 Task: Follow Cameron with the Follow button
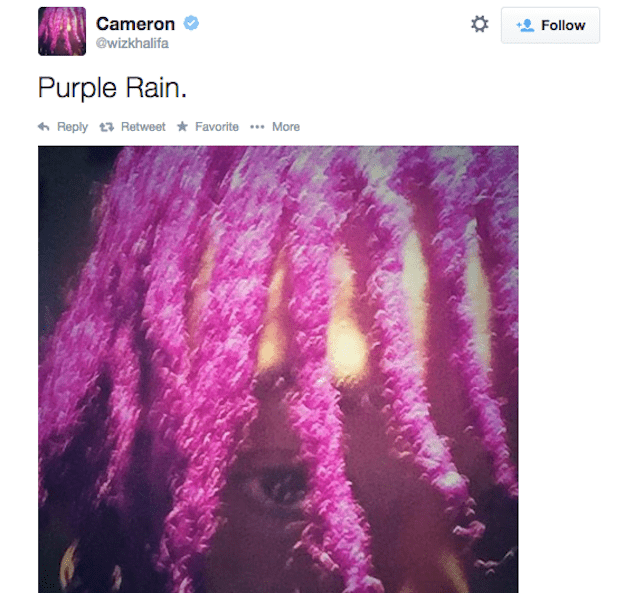550,25
